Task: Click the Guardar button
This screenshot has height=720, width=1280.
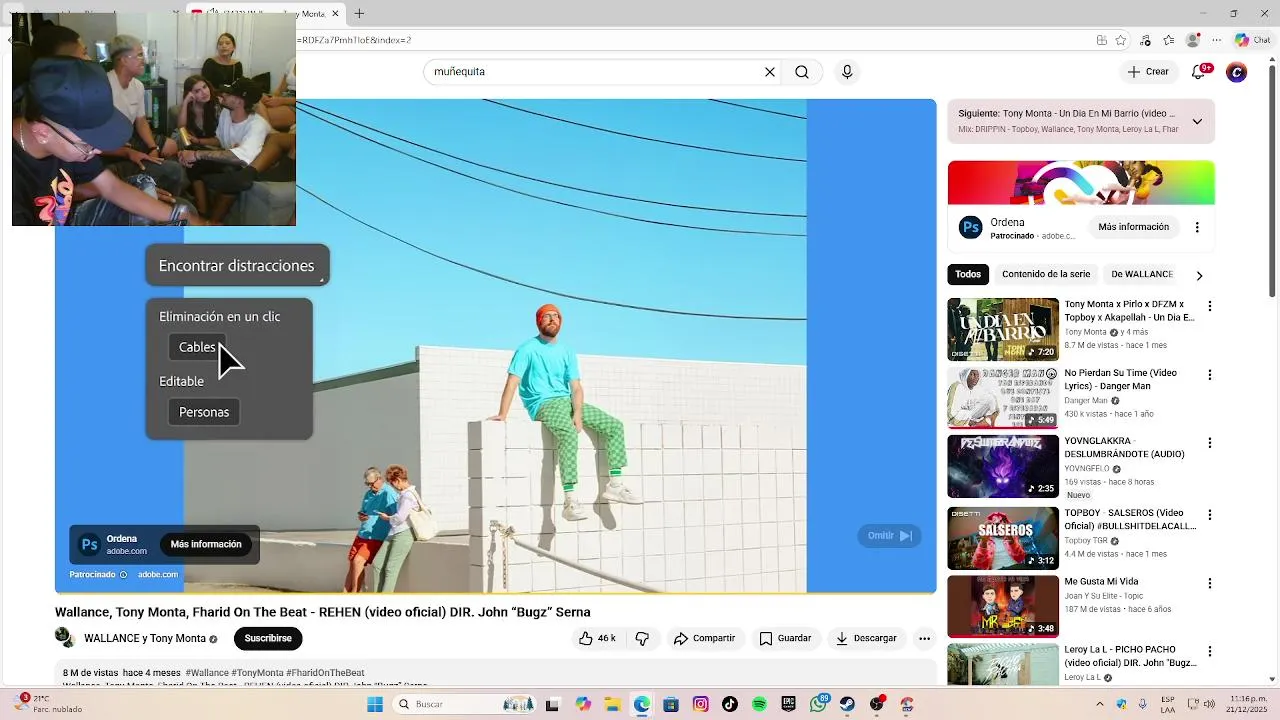Action: pos(786,638)
